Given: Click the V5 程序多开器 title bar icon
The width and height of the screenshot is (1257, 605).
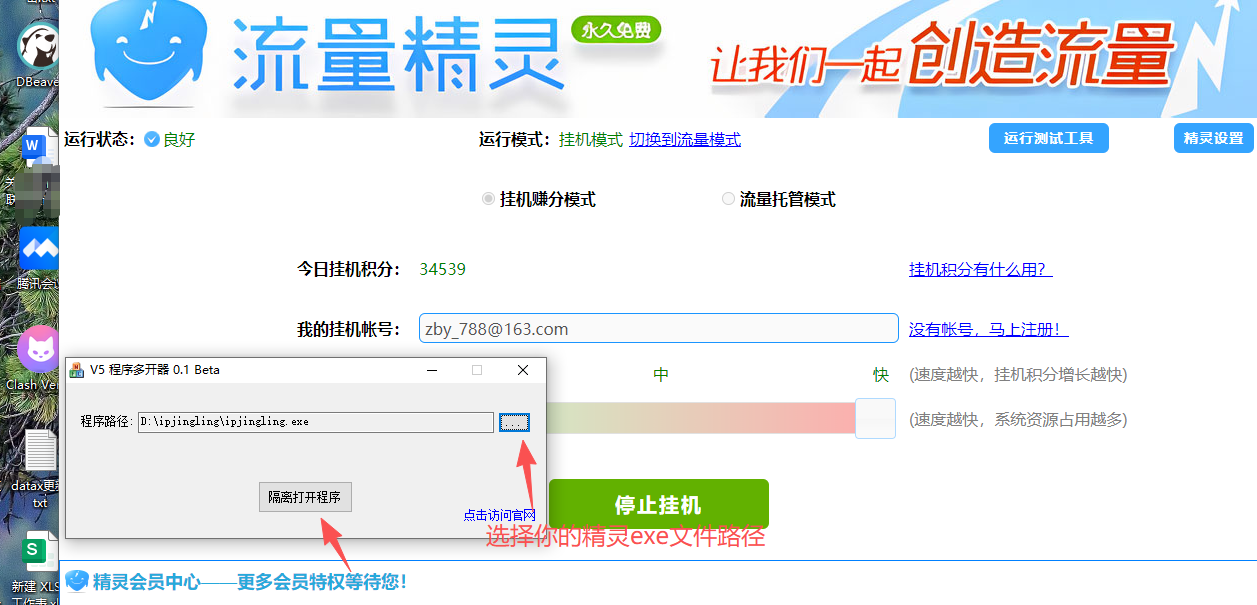Looking at the screenshot, I should coord(76,370).
